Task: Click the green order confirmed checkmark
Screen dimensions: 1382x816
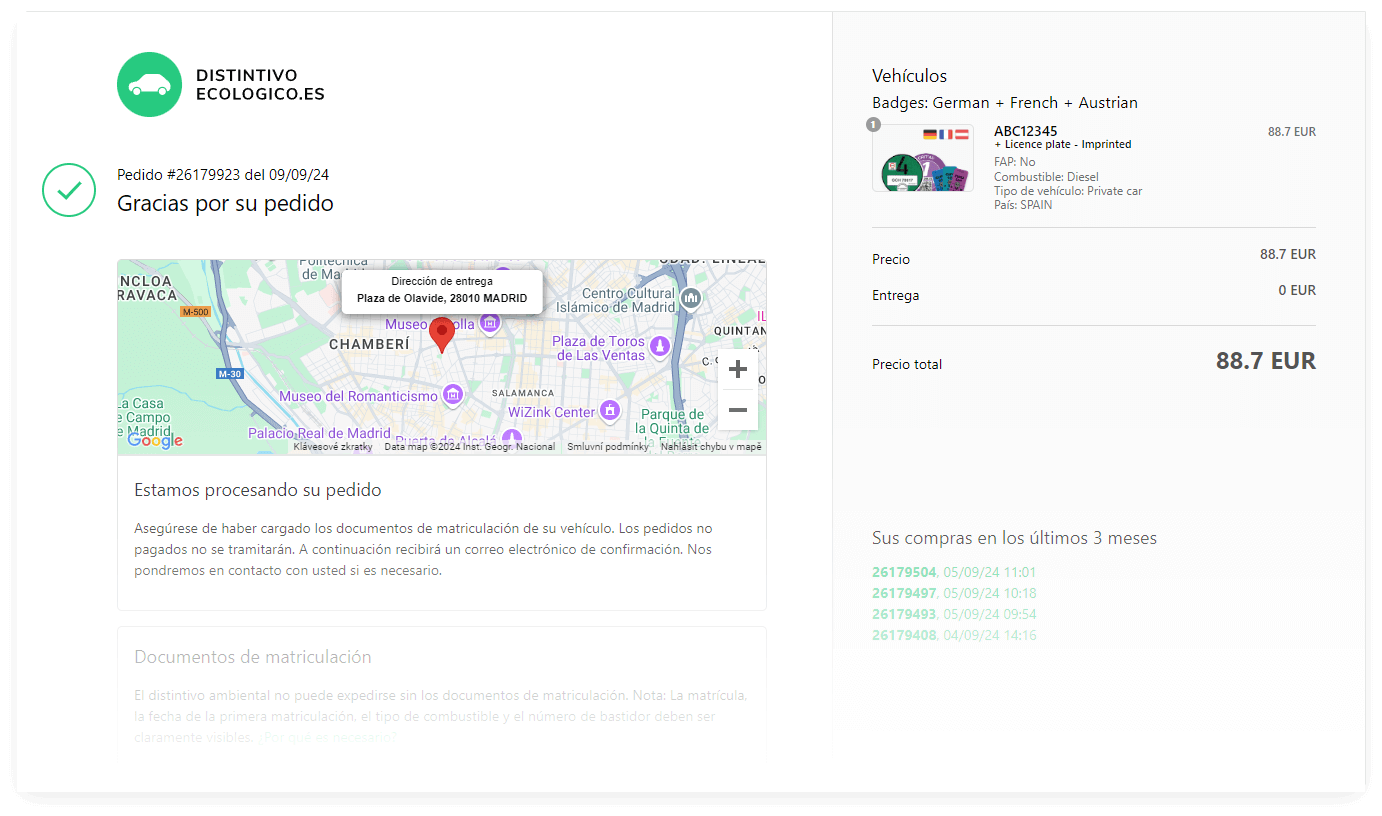Action: coord(68,190)
